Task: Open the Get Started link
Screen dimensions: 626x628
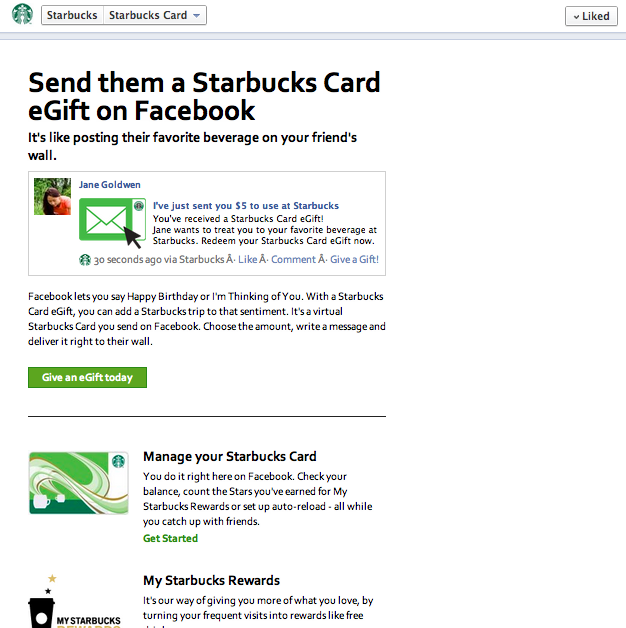Action: [170, 538]
